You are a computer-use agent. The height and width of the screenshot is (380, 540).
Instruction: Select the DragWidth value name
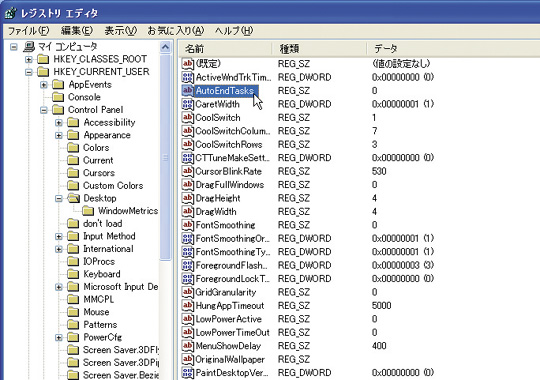coord(216,212)
